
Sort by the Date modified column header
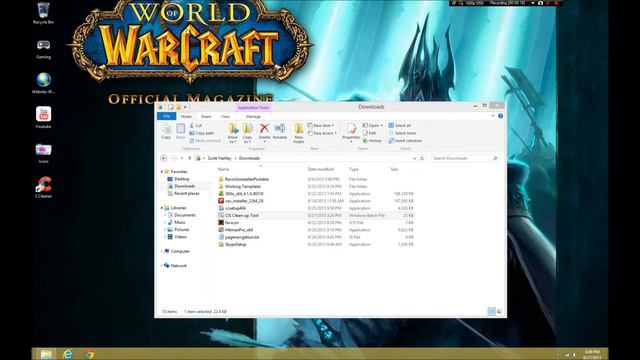321,169
